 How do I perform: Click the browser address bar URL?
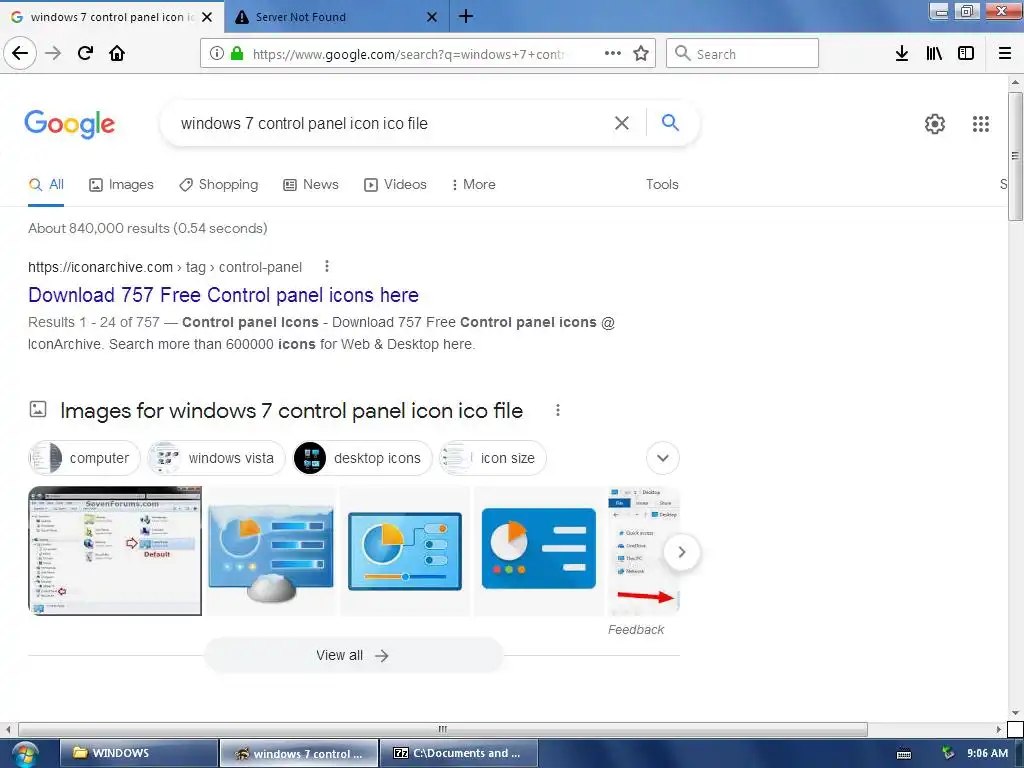[x=408, y=54]
